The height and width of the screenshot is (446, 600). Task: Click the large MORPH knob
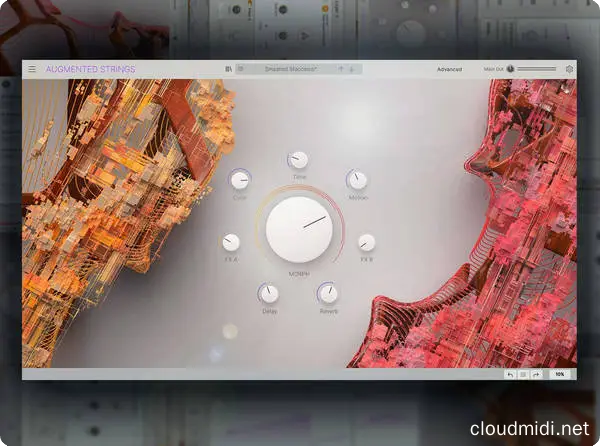tap(299, 228)
